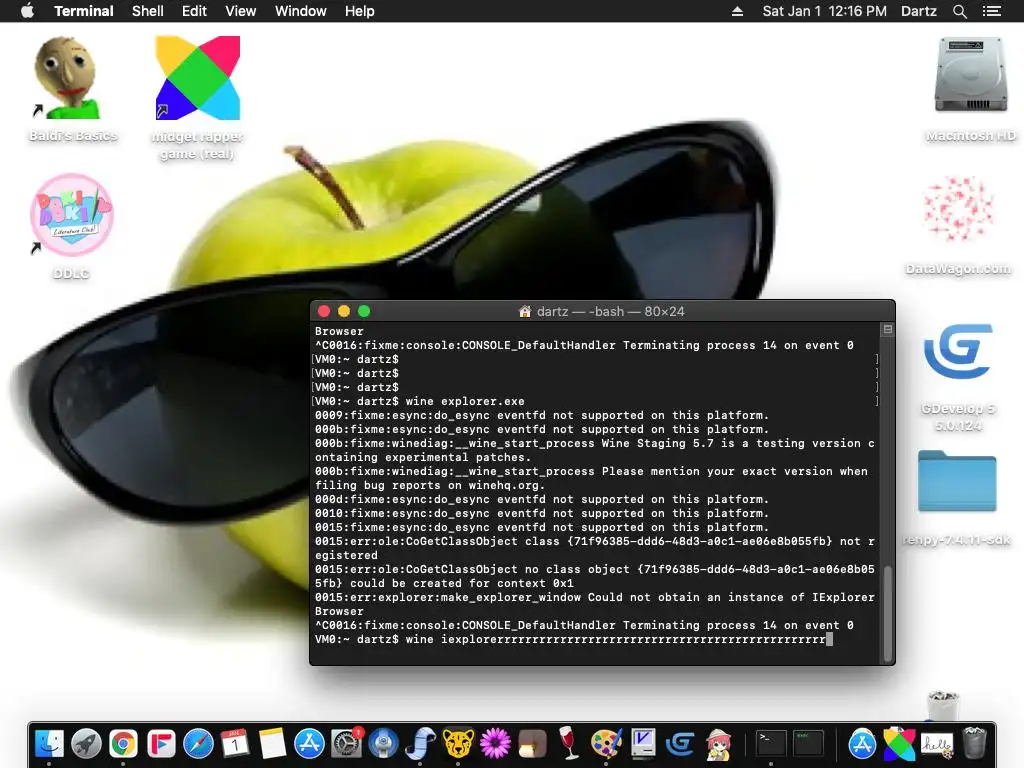Open the Help menu
Image resolution: width=1024 pixels, height=768 pixels.
point(360,11)
